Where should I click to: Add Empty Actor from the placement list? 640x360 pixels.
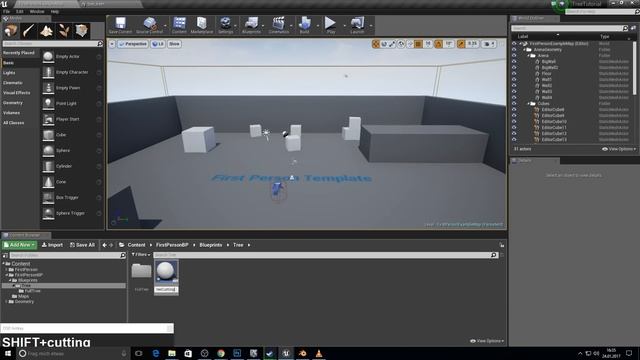[68, 57]
